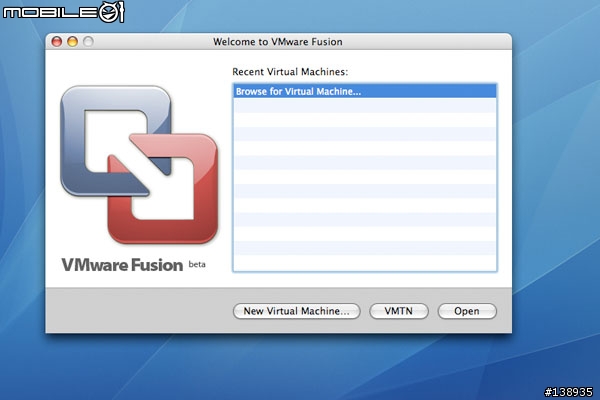This screenshot has height=400, width=600.
Task: Minimize window with the yellow button
Action: 72,41
